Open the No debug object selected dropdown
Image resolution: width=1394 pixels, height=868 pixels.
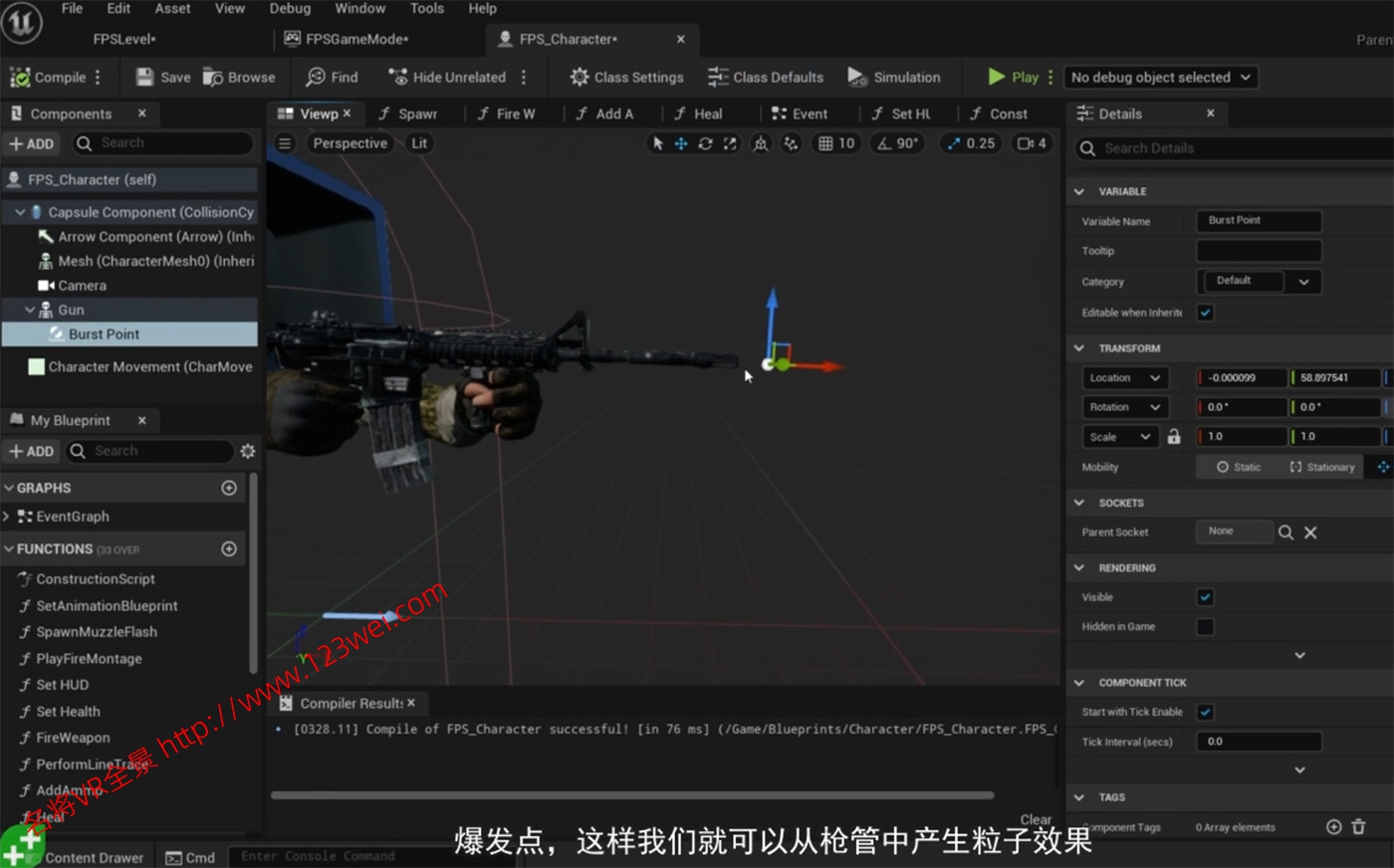point(1160,77)
